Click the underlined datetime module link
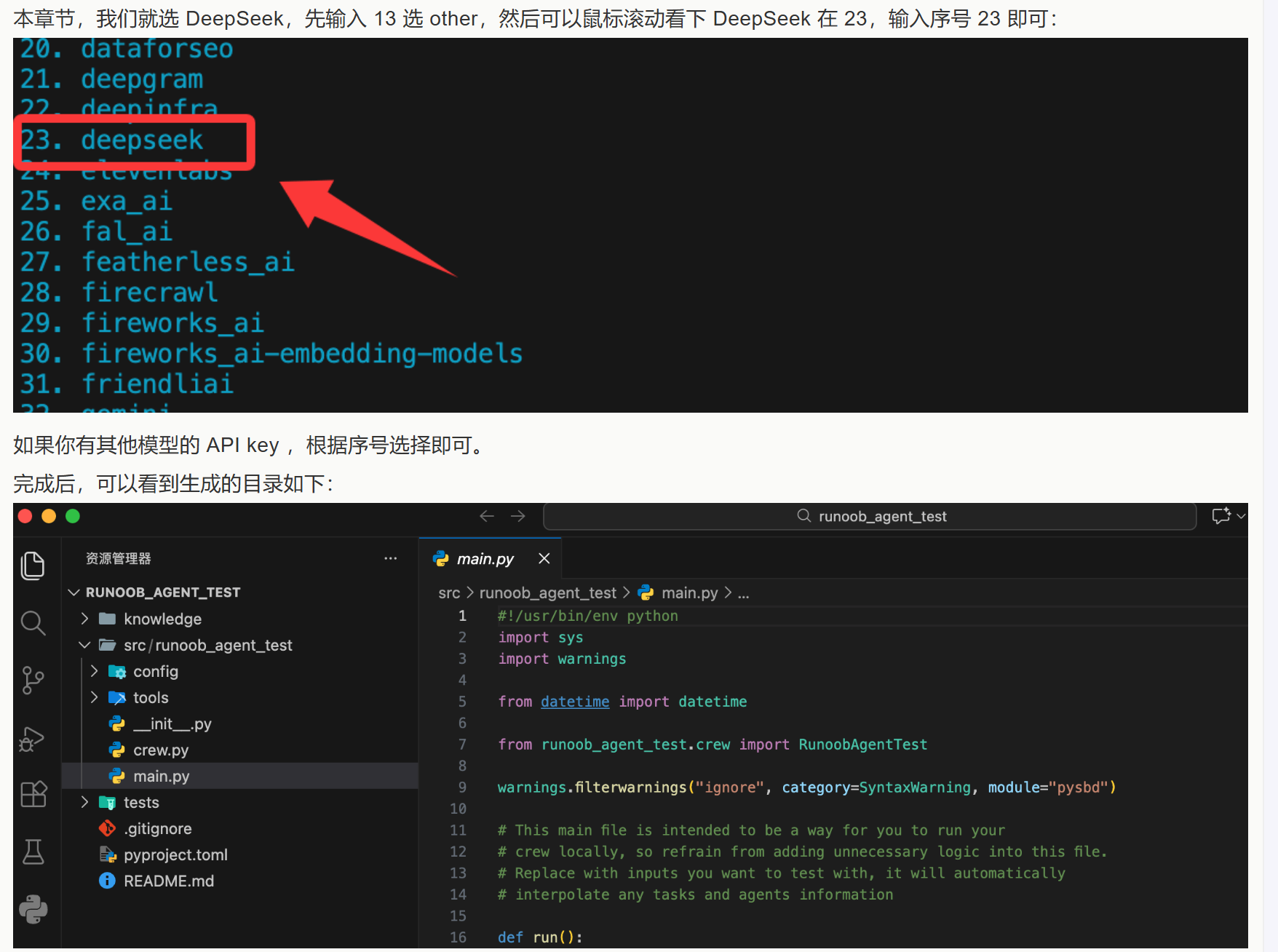 click(x=575, y=702)
